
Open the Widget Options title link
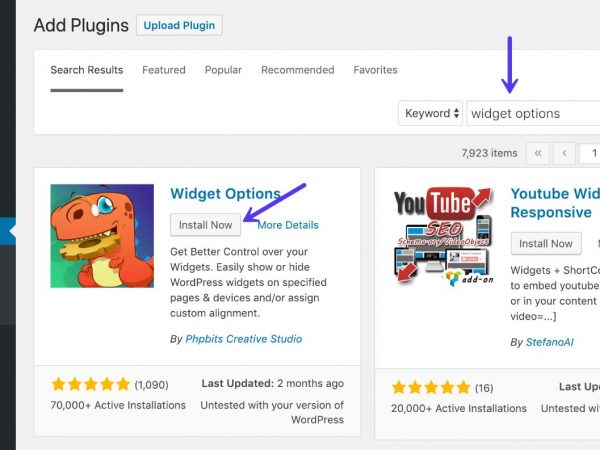coord(226,194)
